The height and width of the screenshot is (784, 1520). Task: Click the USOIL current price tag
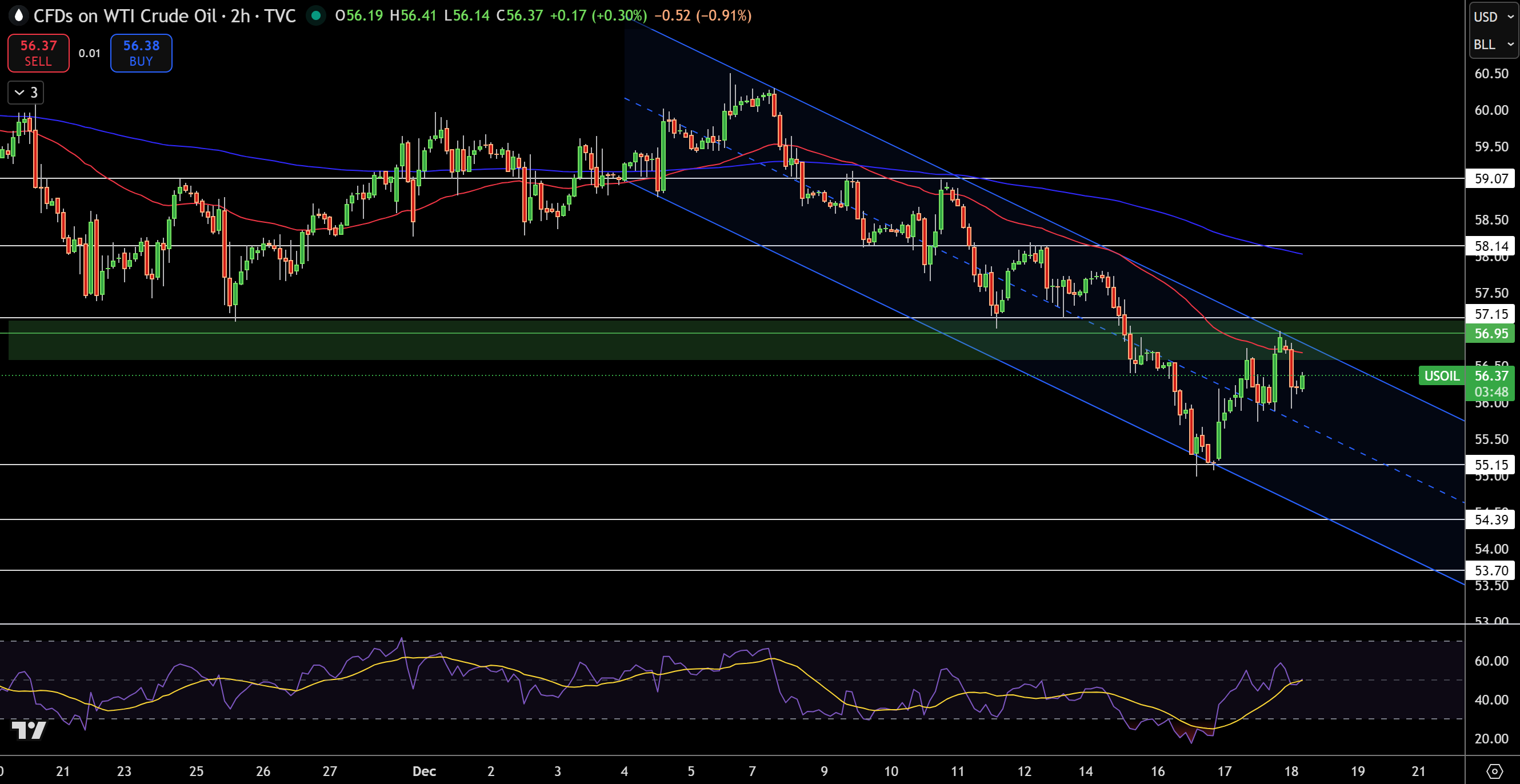[1442, 376]
